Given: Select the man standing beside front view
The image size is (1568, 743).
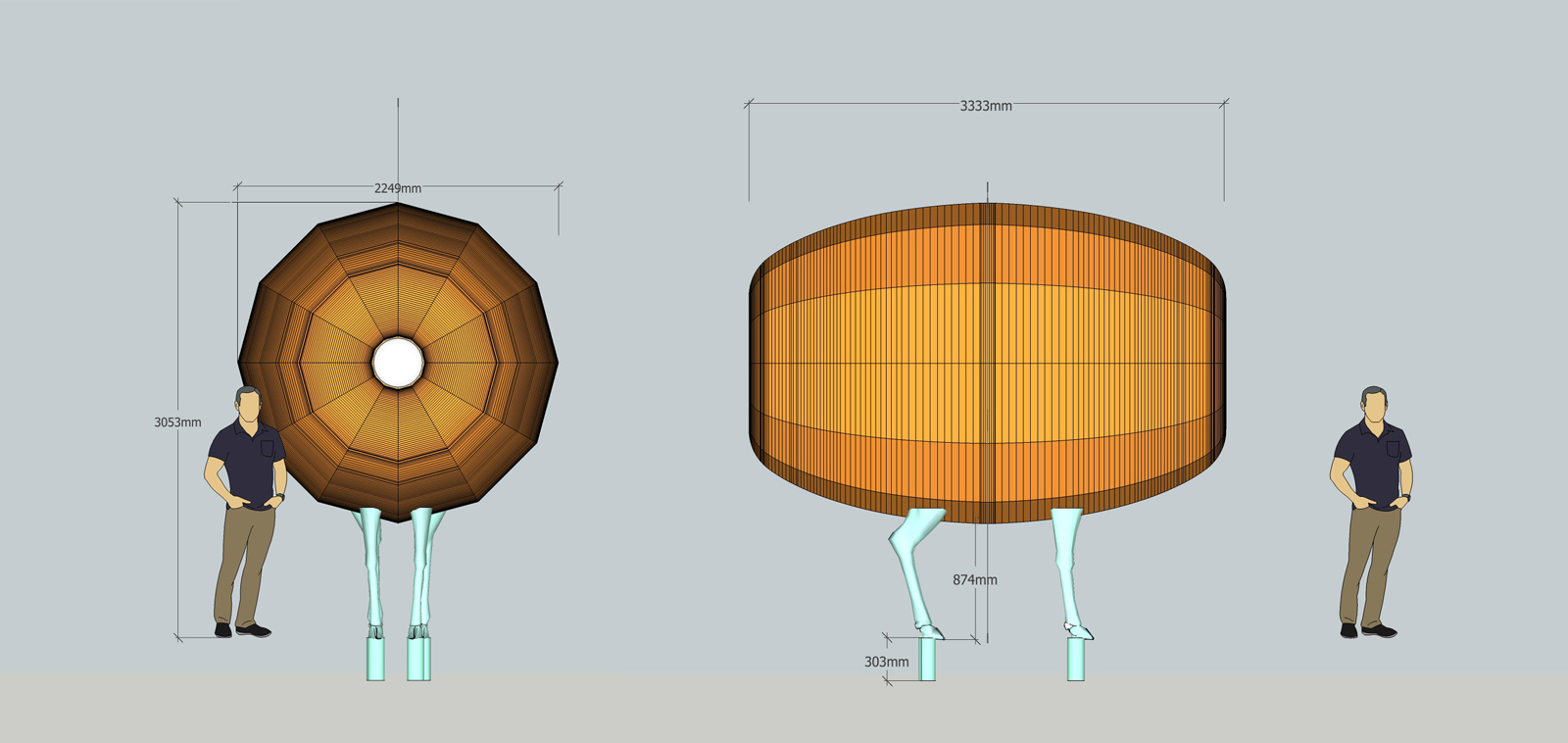Looking at the screenshot, I should (245, 512).
